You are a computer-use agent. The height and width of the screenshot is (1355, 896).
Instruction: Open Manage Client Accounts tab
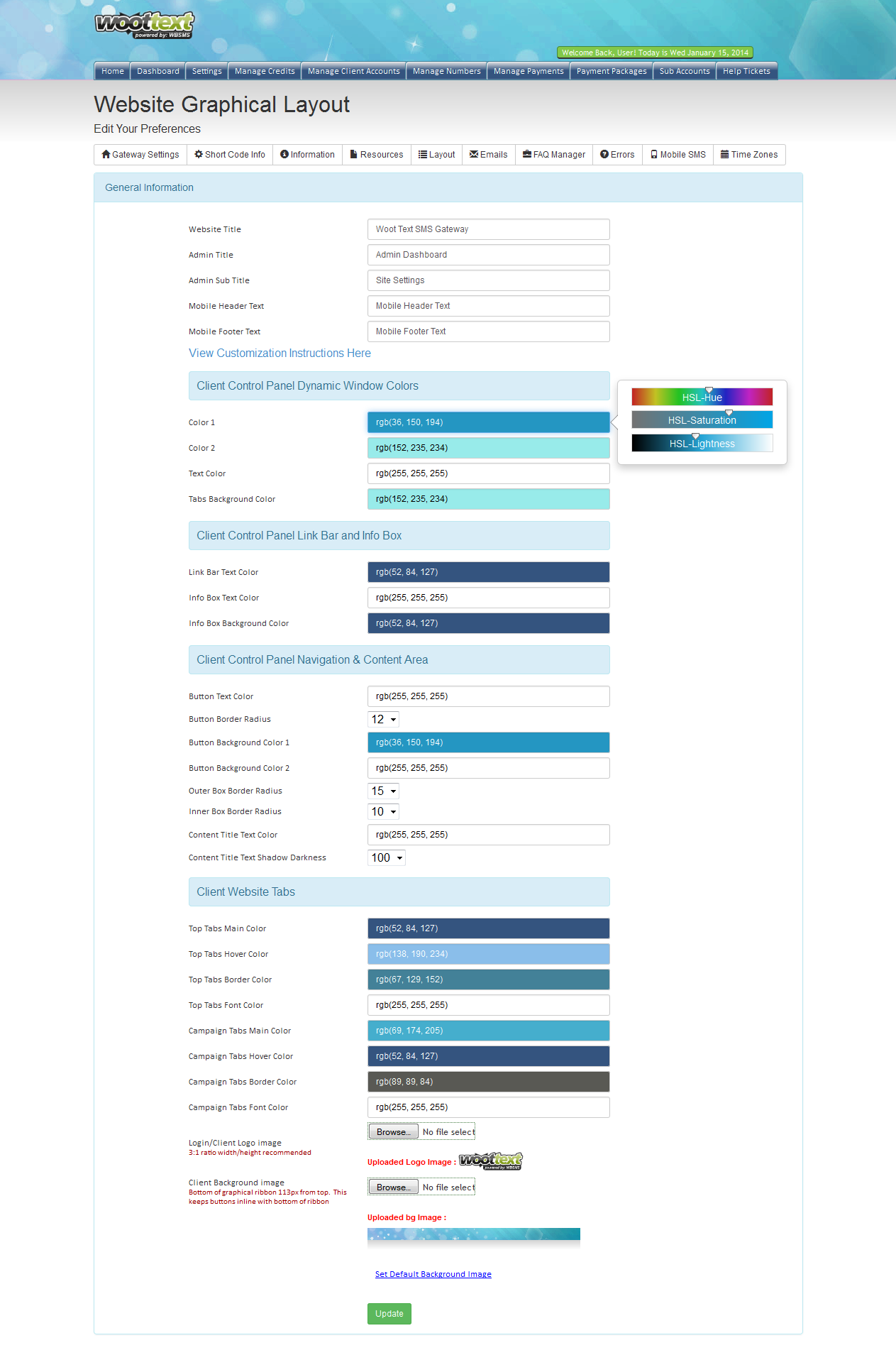[x=354, y=71]
